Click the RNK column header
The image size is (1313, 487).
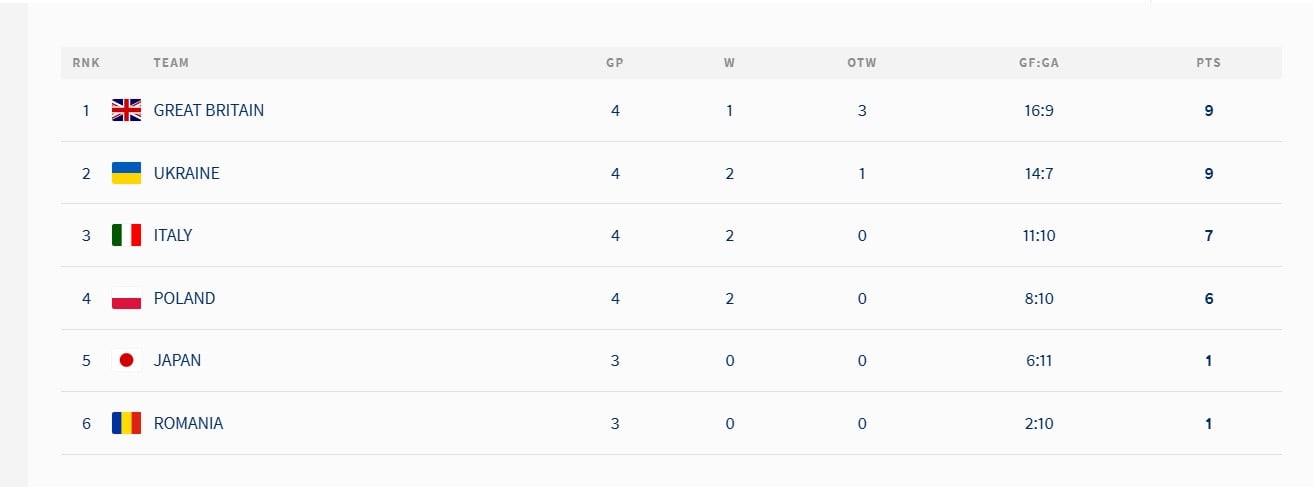click(x=86, y=63)
